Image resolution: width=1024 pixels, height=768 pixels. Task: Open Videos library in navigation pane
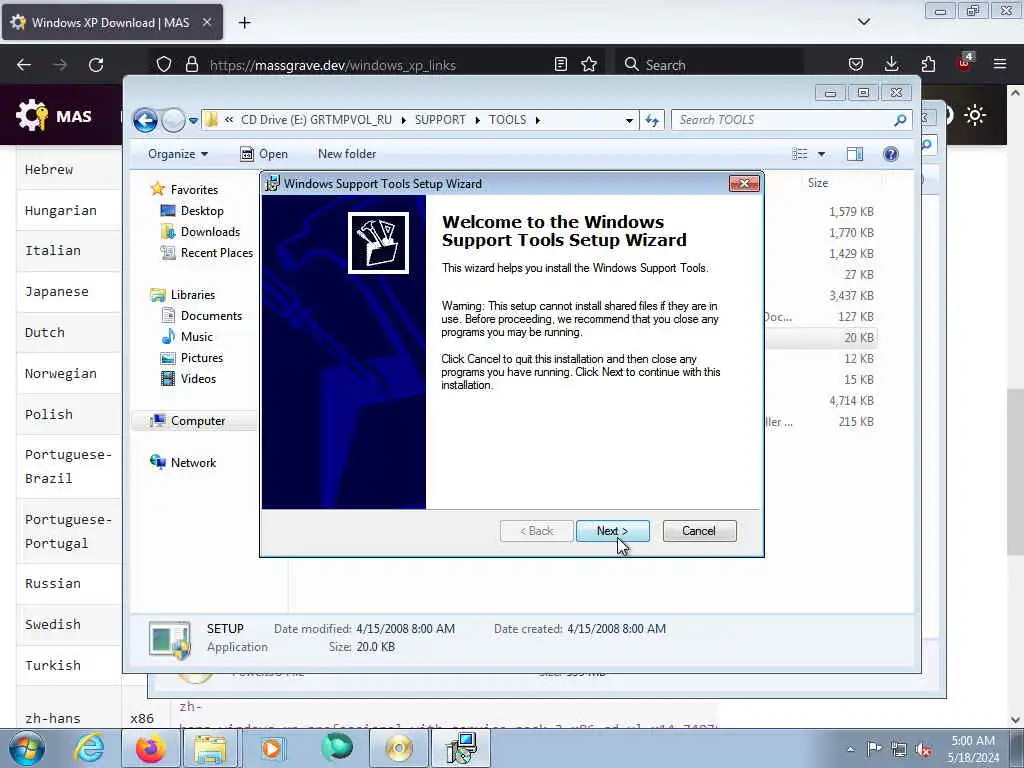[x=198, y=379]
